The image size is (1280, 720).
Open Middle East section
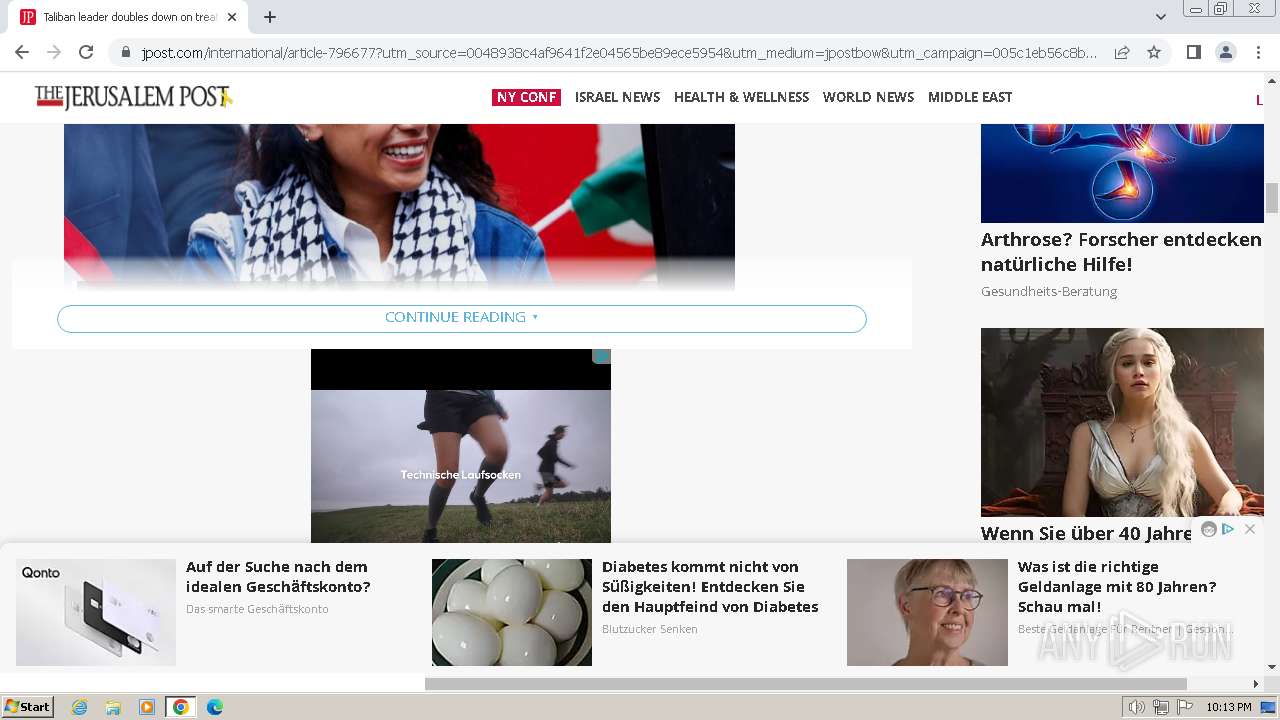(x=970, y=97)
